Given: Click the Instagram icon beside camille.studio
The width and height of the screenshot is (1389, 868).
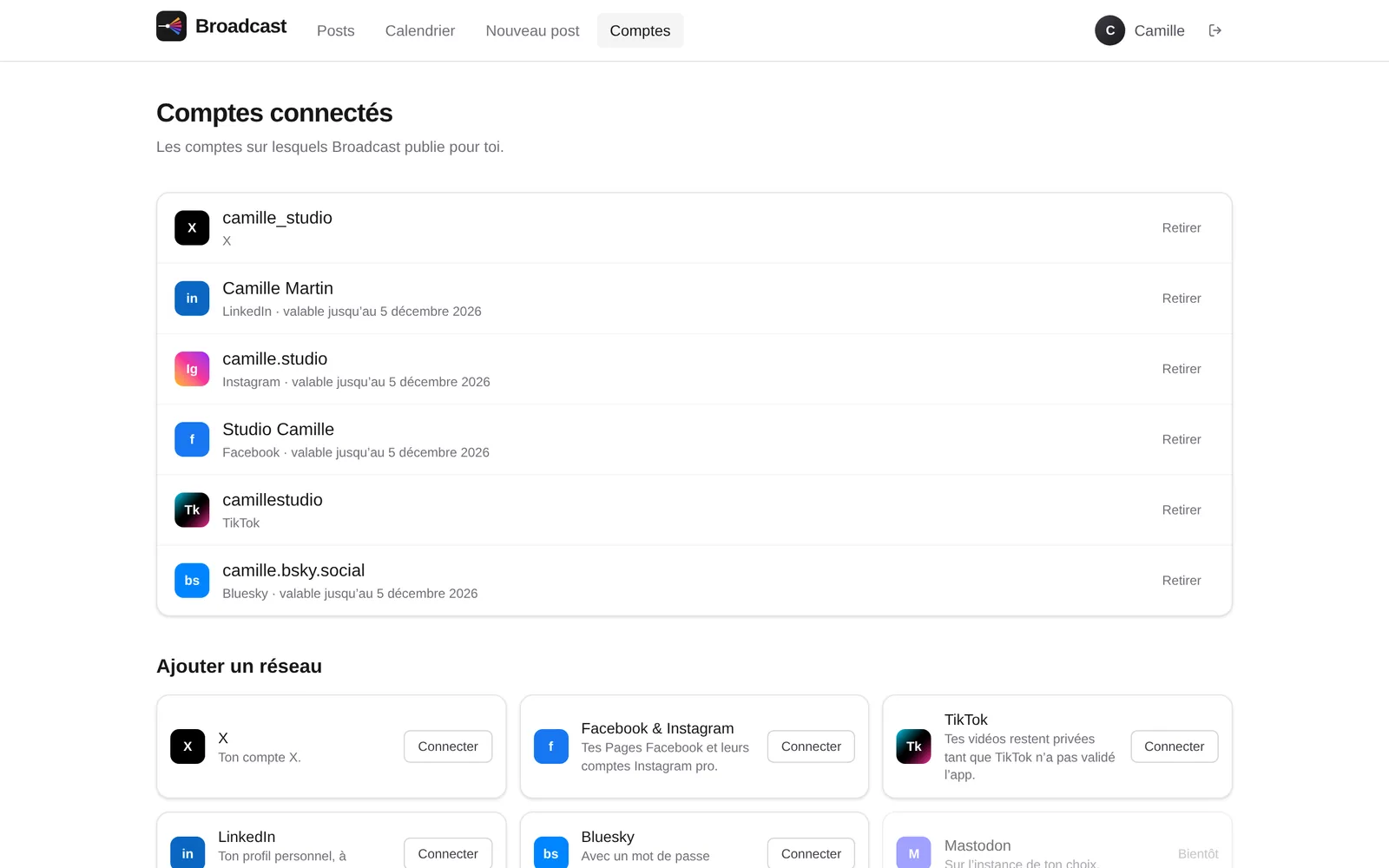Looking at the screenshot, I should pyautogui.click(x=192, y=369).
